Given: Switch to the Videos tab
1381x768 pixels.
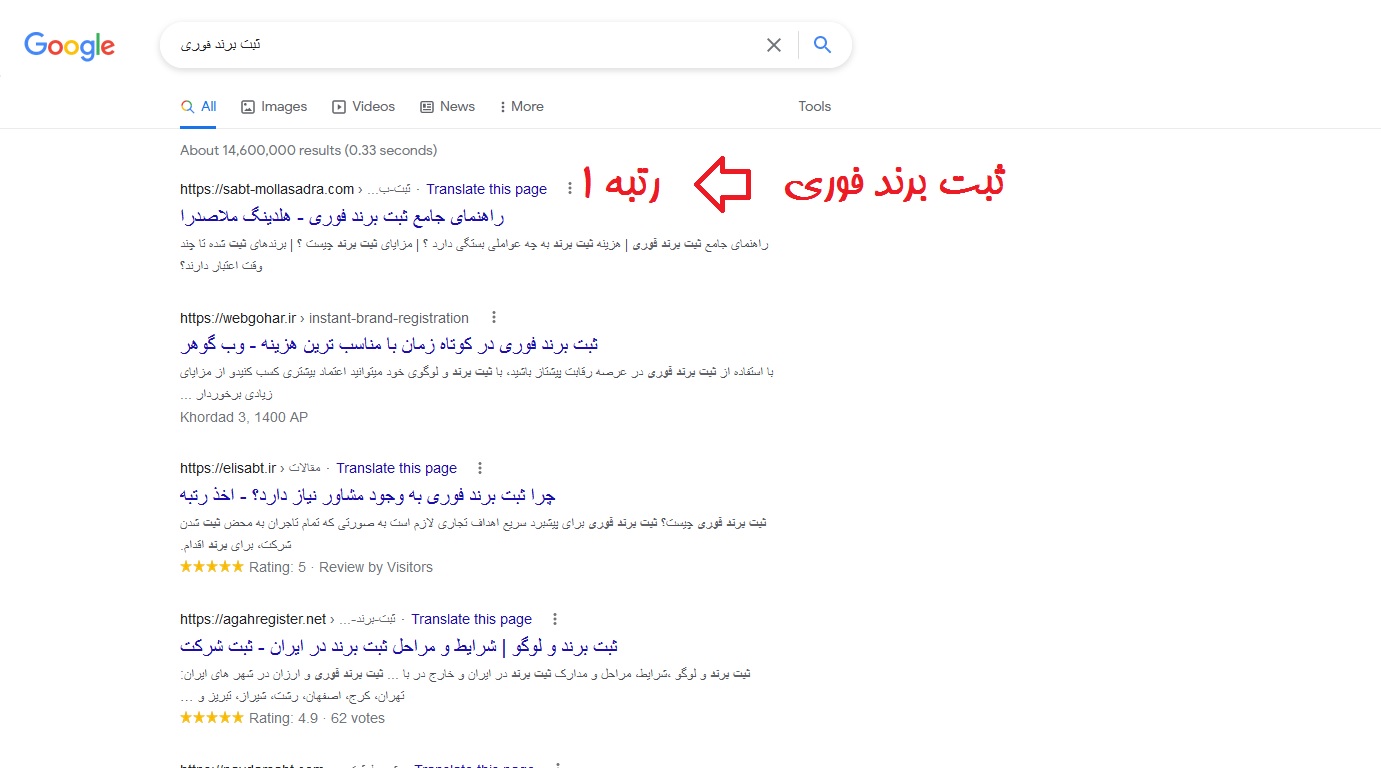Looking at the screenshot, I should coord(363,106).
